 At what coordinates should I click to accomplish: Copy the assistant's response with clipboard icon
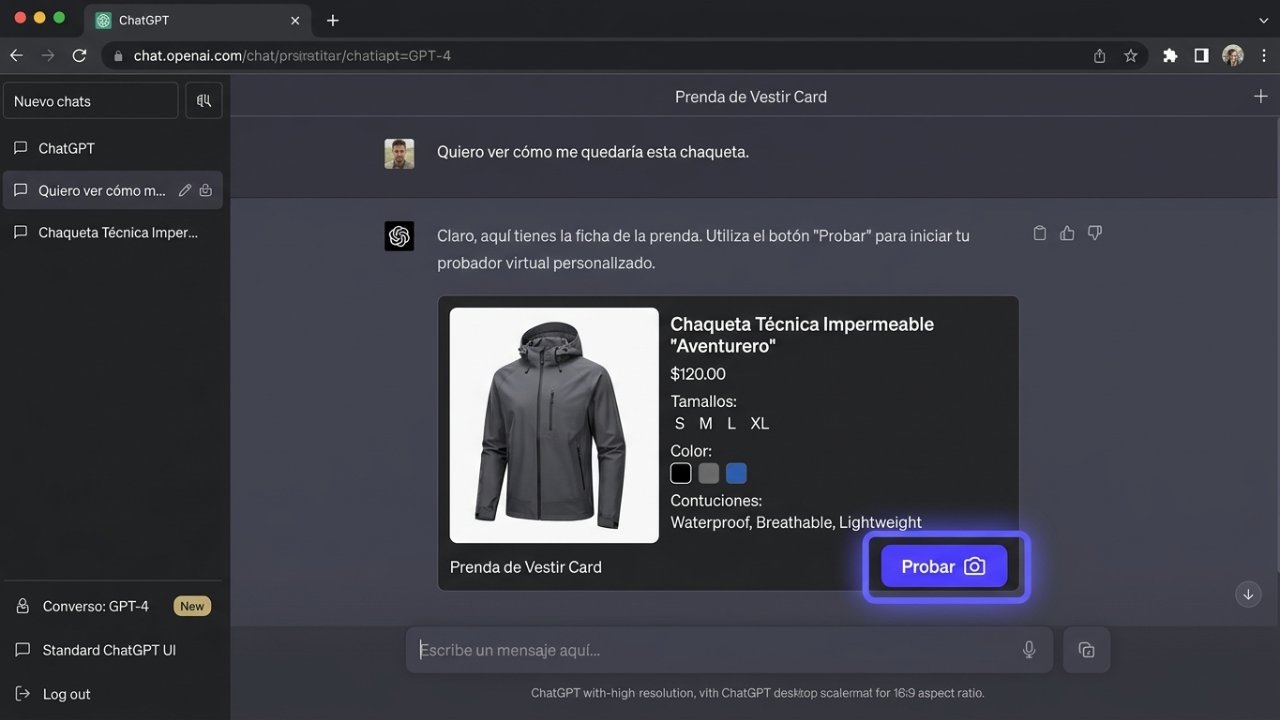(1040, 233)
